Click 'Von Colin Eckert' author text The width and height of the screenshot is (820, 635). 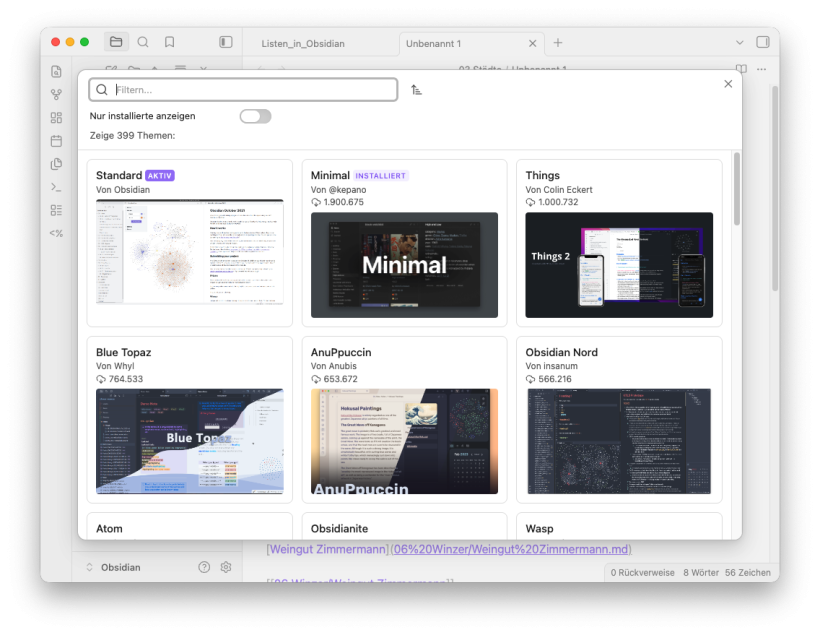point(559,190)
